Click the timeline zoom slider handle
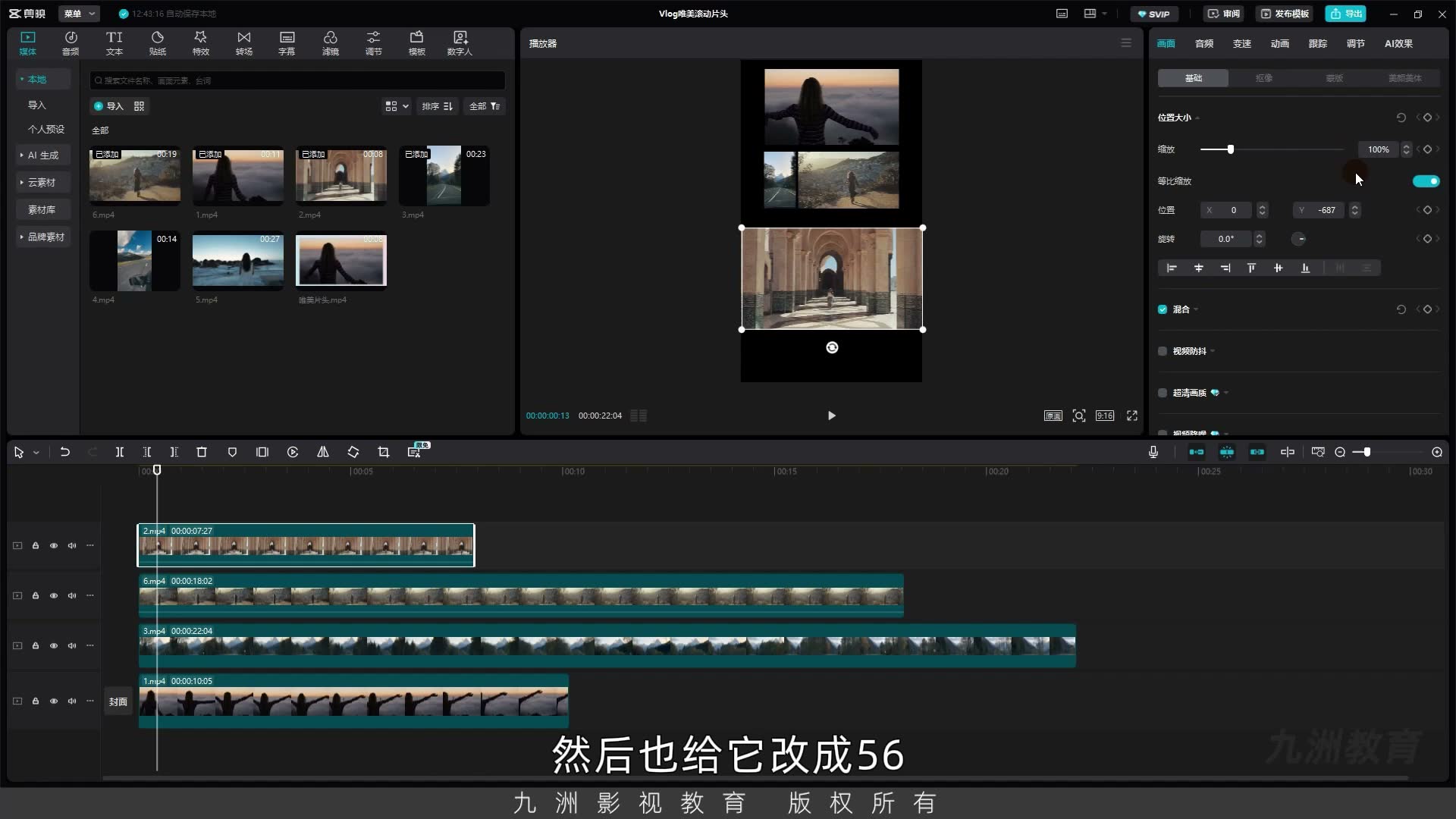This screenshot has width=1456, height=819. [x=1367, y=452]
